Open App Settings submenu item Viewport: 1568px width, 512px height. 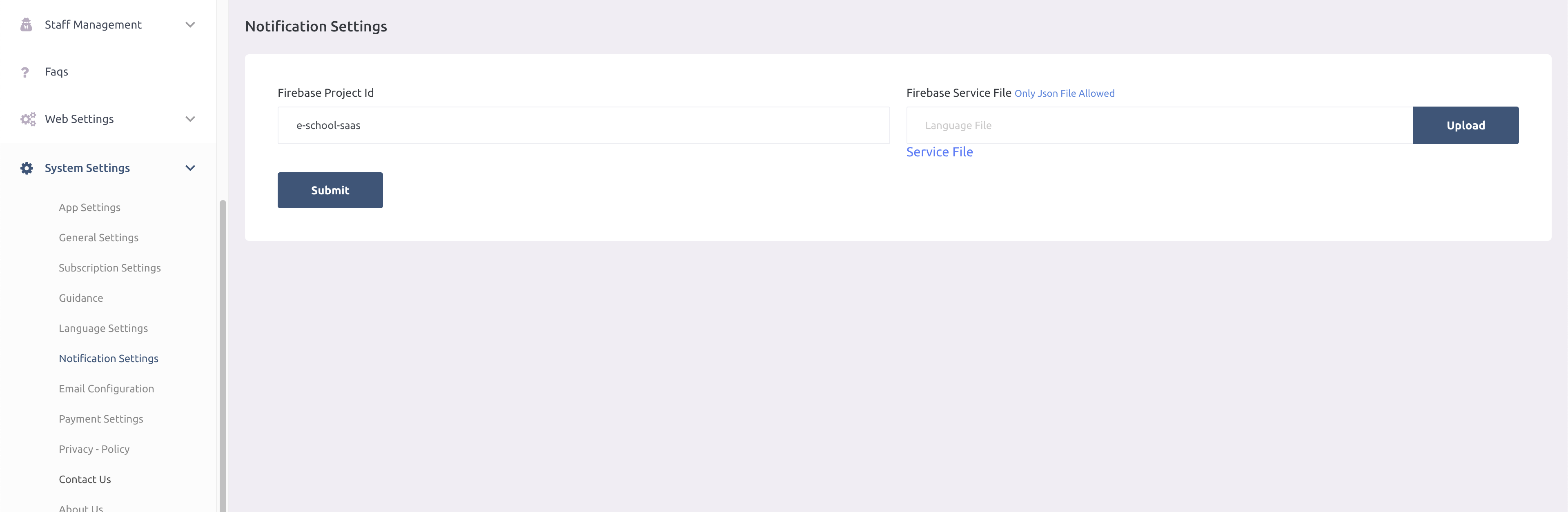89,207
